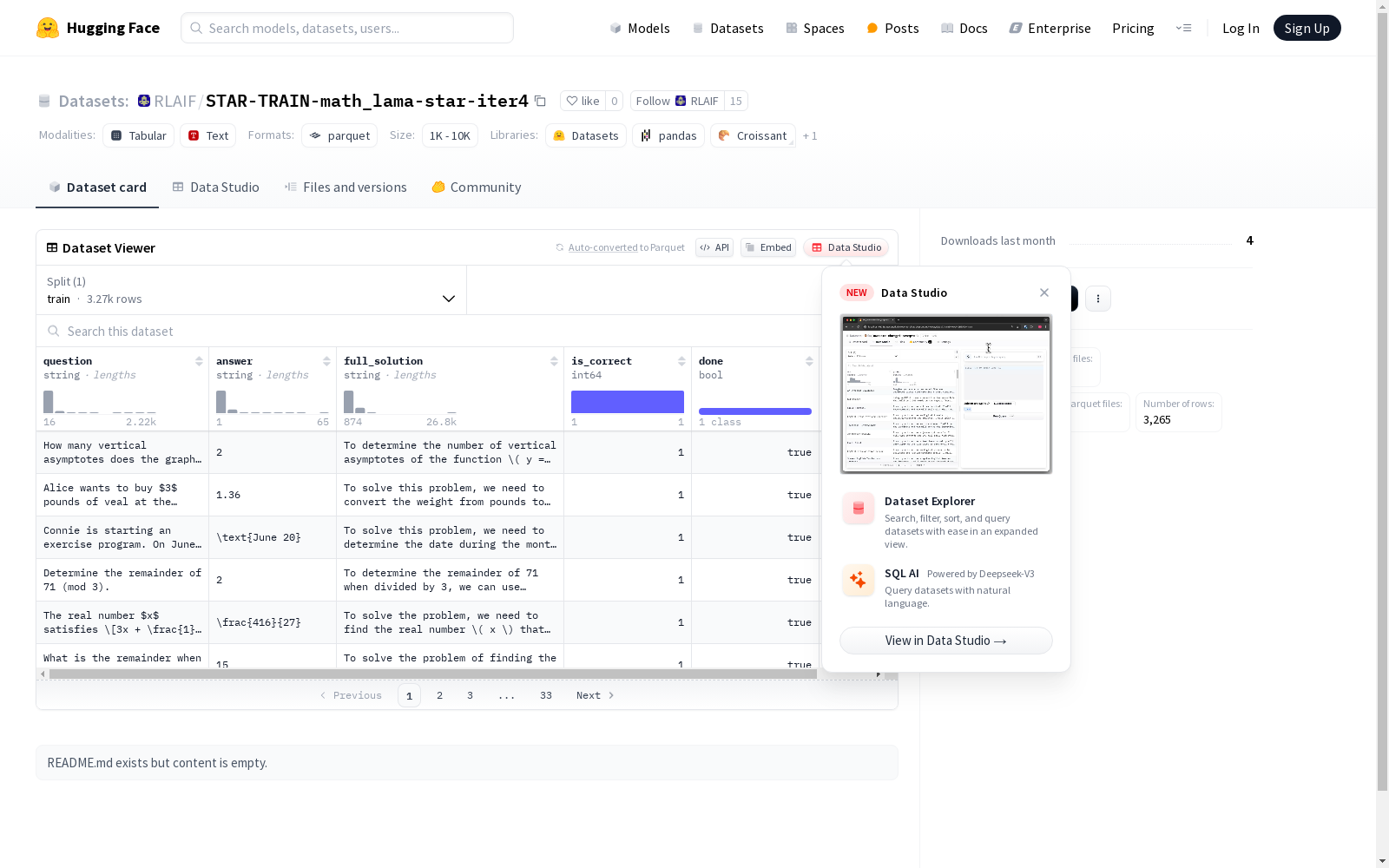The height and width of the screenshot is (868, 1389).
Task: Click the SQL AI sparkle icon
Action: (x=859, y=581)
